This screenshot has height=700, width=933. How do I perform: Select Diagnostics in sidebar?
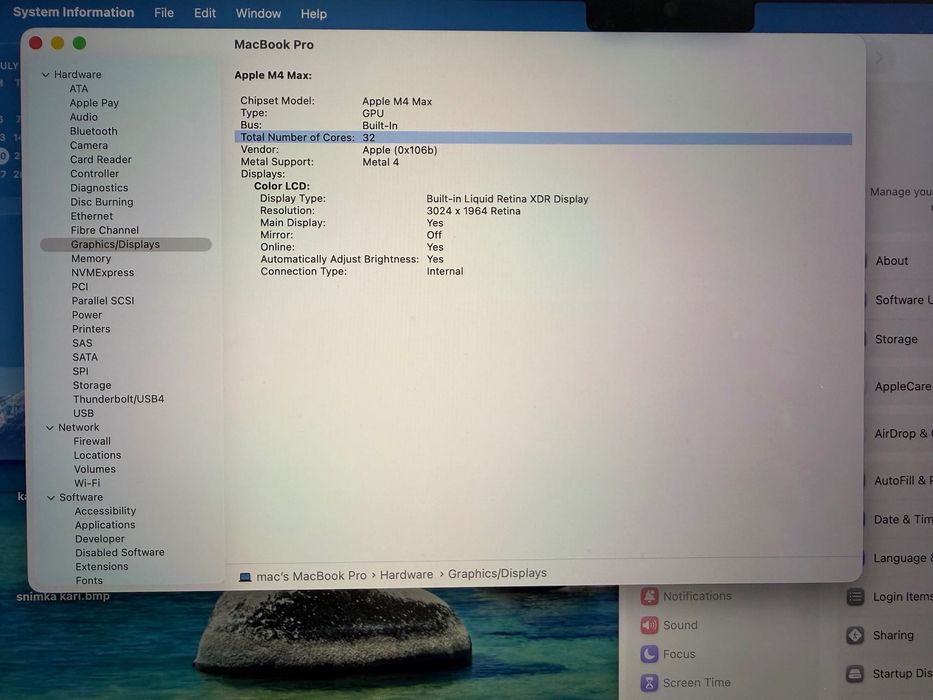pos(99,188)
